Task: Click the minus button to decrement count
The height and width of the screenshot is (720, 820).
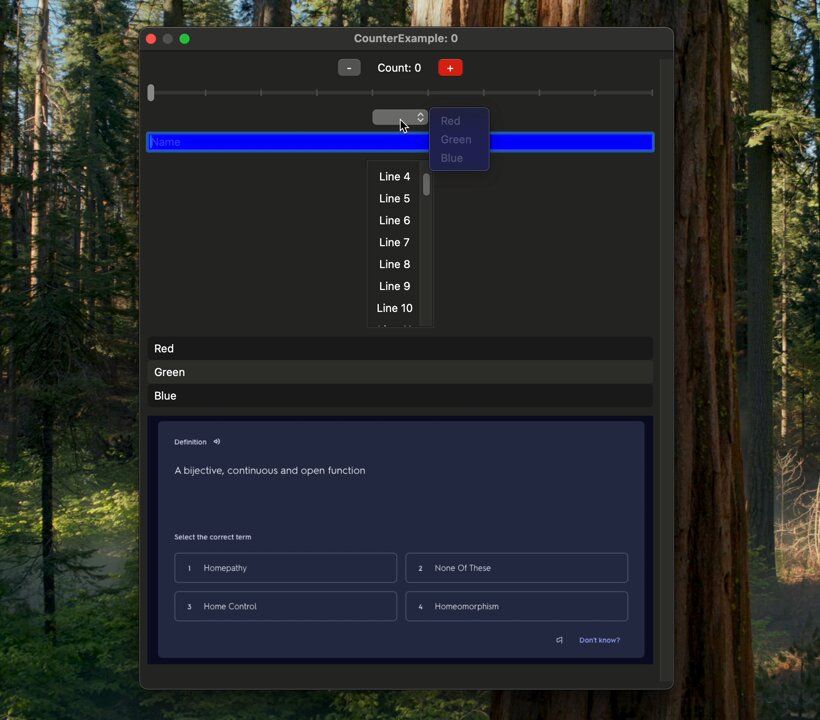Action: [x=349, y=68]
